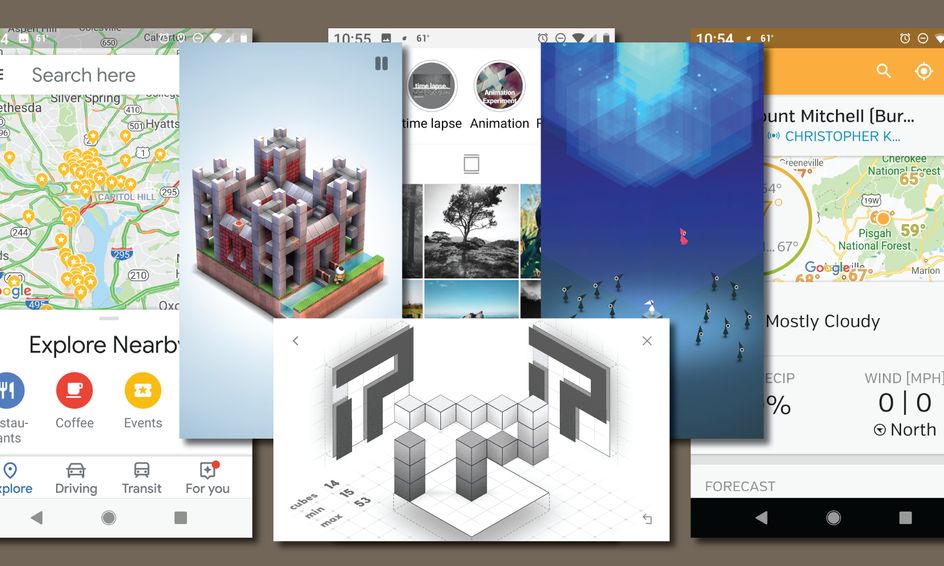Tap the 295 highway shield on Maps
The height and width of the screenshot is (566, 944).
(x=121, y=254)
